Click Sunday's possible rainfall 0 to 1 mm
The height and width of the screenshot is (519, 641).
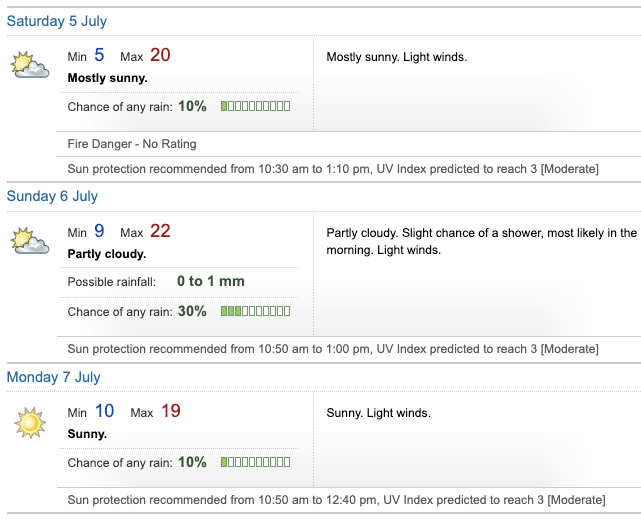click(x=210, y=282)
